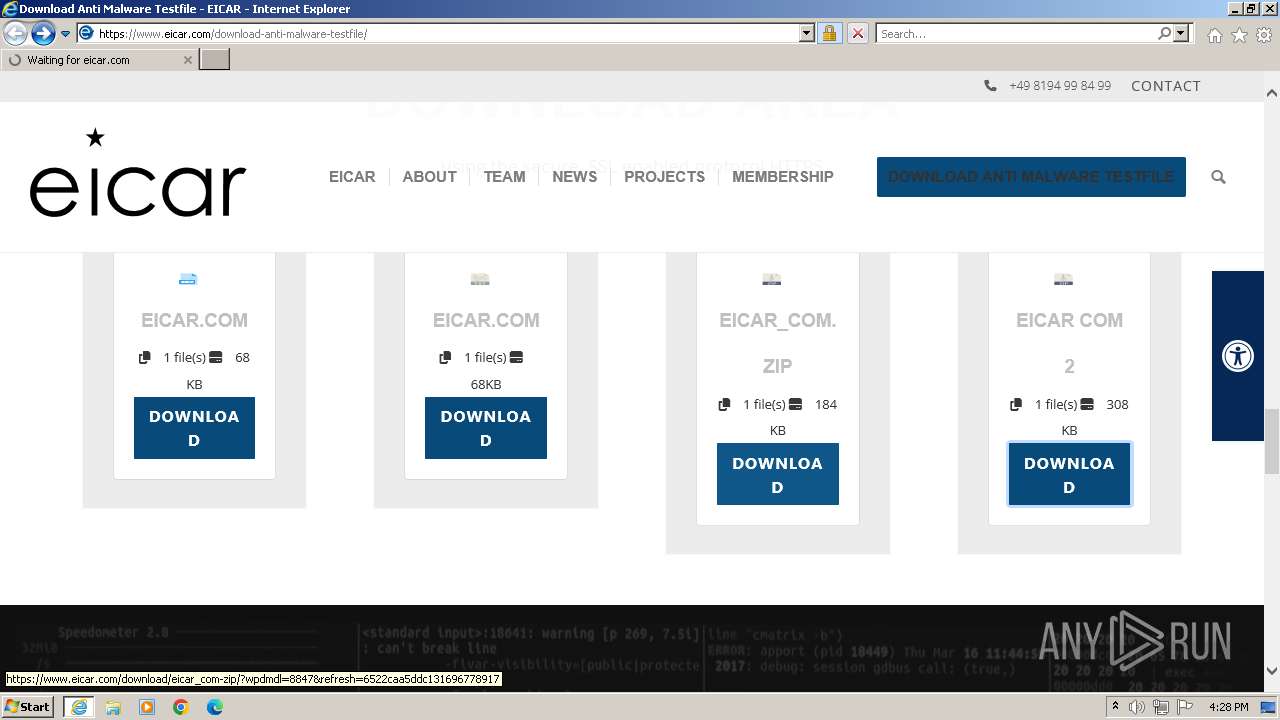The height and width of the screenshot is (720, 1280).
Task: Open the search provider dropdown arrow
Action: pos(1181,33)
